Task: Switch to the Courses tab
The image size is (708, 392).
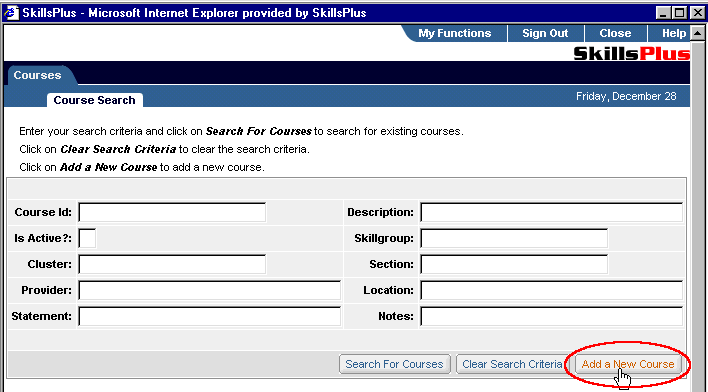Action: coord(37,75)
